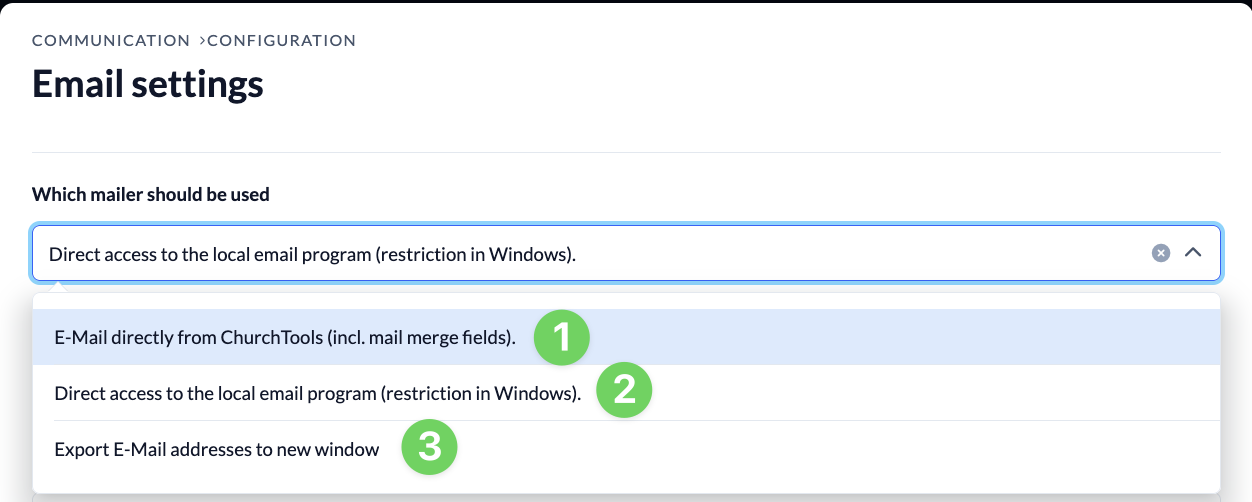Click the blank area of the Export E-Mail row
The width and height of the screenshot is (1252, 502).
click(x=840, y=449)
